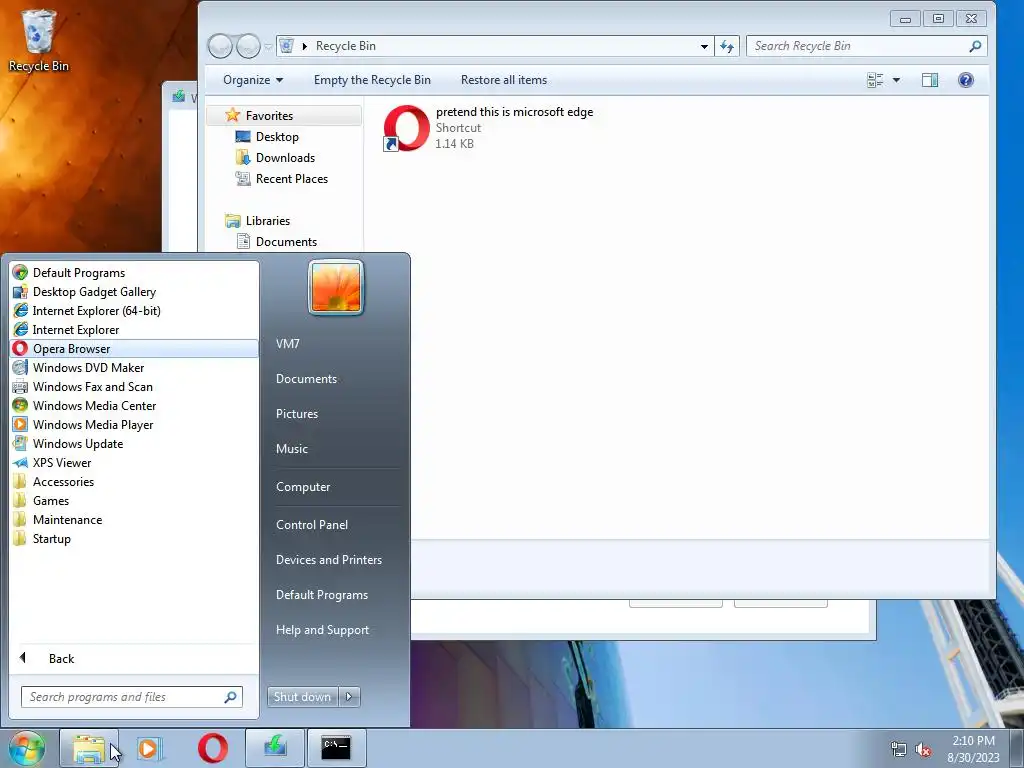Open Windows Update

tap(134, 443)
